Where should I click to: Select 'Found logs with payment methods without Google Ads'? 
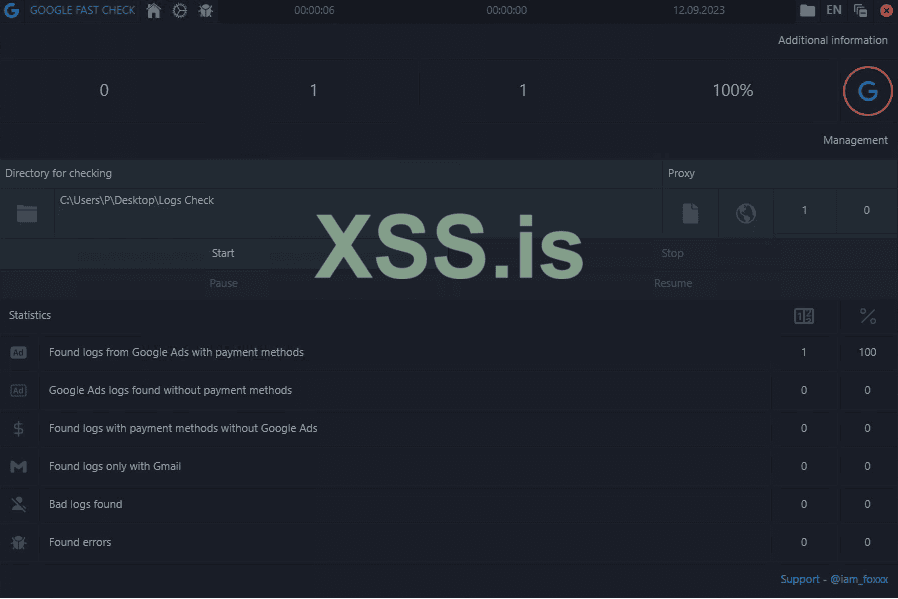(x=183, y=428)
